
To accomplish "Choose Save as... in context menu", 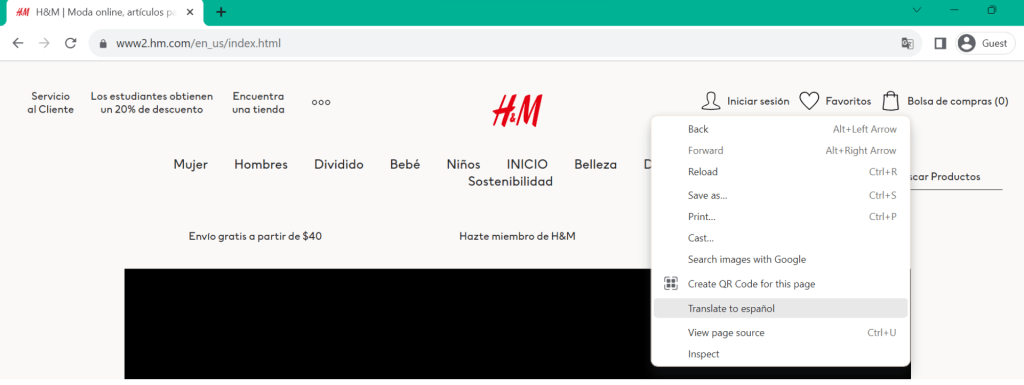I will 780,196.
